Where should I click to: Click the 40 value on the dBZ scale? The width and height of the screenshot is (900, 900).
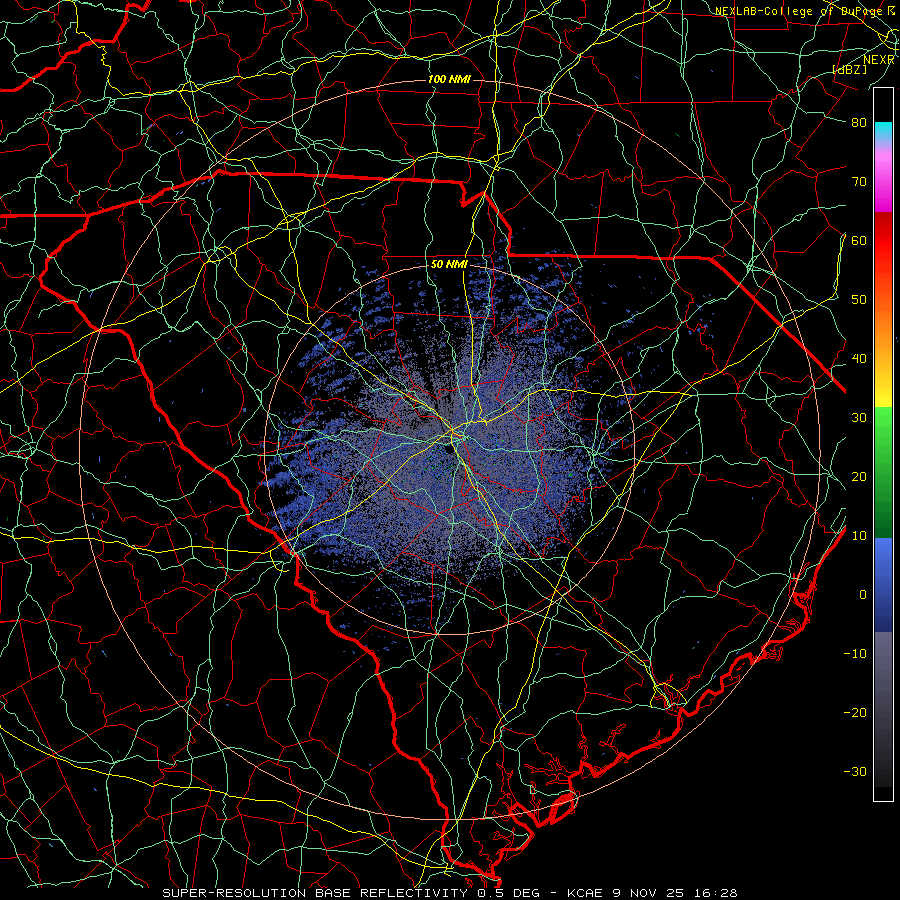click(859, 359)
